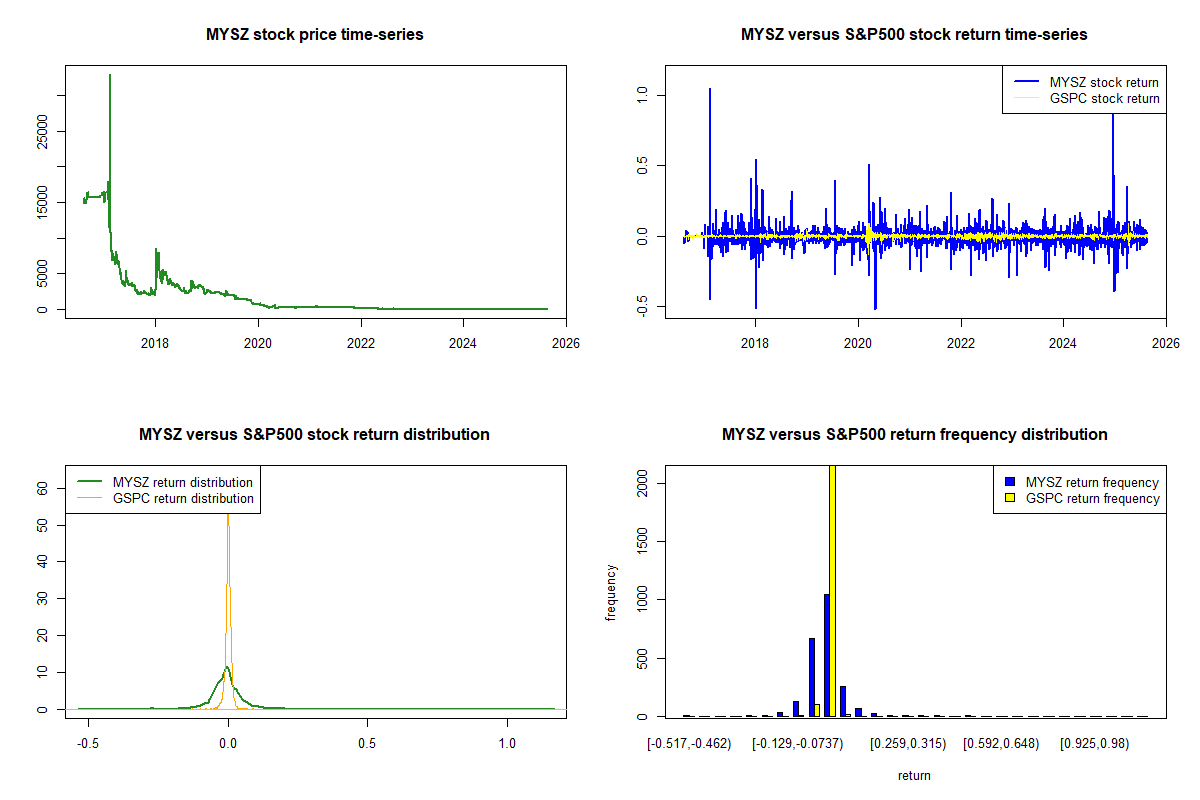This screenshot has height=800, width=1200.
Task: Select the GSPC stock return legend entry
Action: click(x=1104, y=98)
